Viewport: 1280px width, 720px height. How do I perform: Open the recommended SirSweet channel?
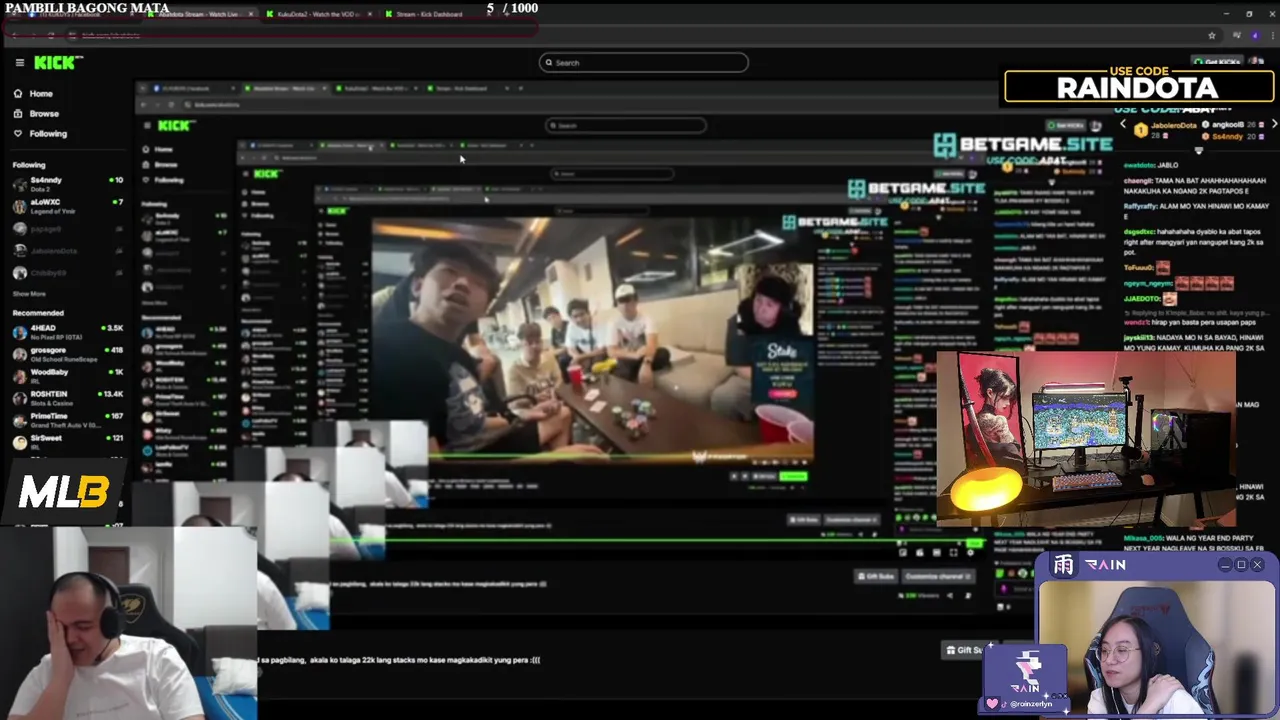(67, 441)
